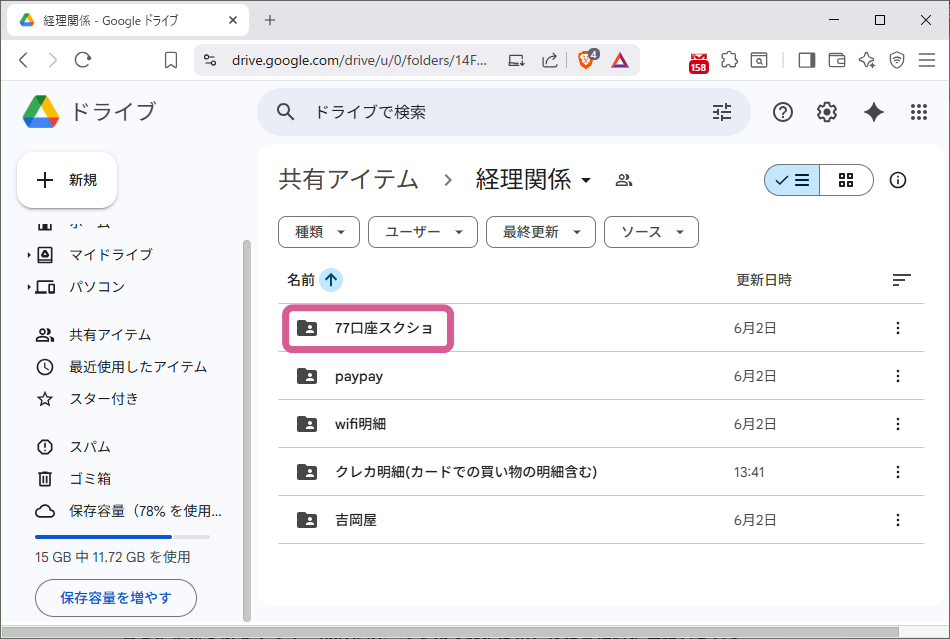The width and height of the screenshot is (950, 639).
Task: Expand the 経理関係 breadcrumb dropdown arrow
Action: [x=587, y=180]
